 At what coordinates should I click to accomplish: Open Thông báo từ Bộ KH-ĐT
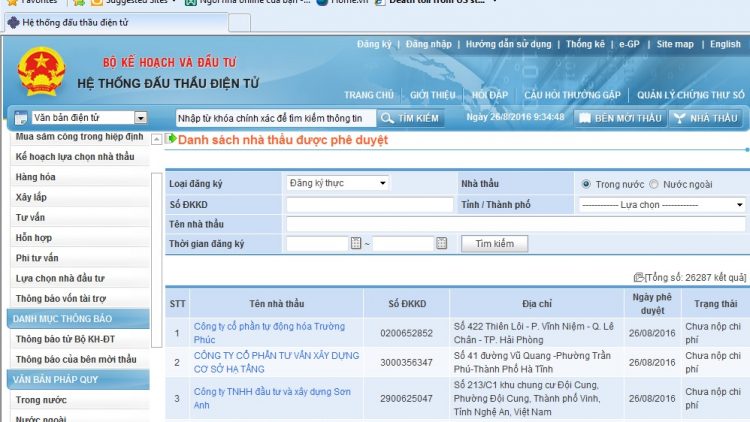pyautogui.click(x=65, y=339)
